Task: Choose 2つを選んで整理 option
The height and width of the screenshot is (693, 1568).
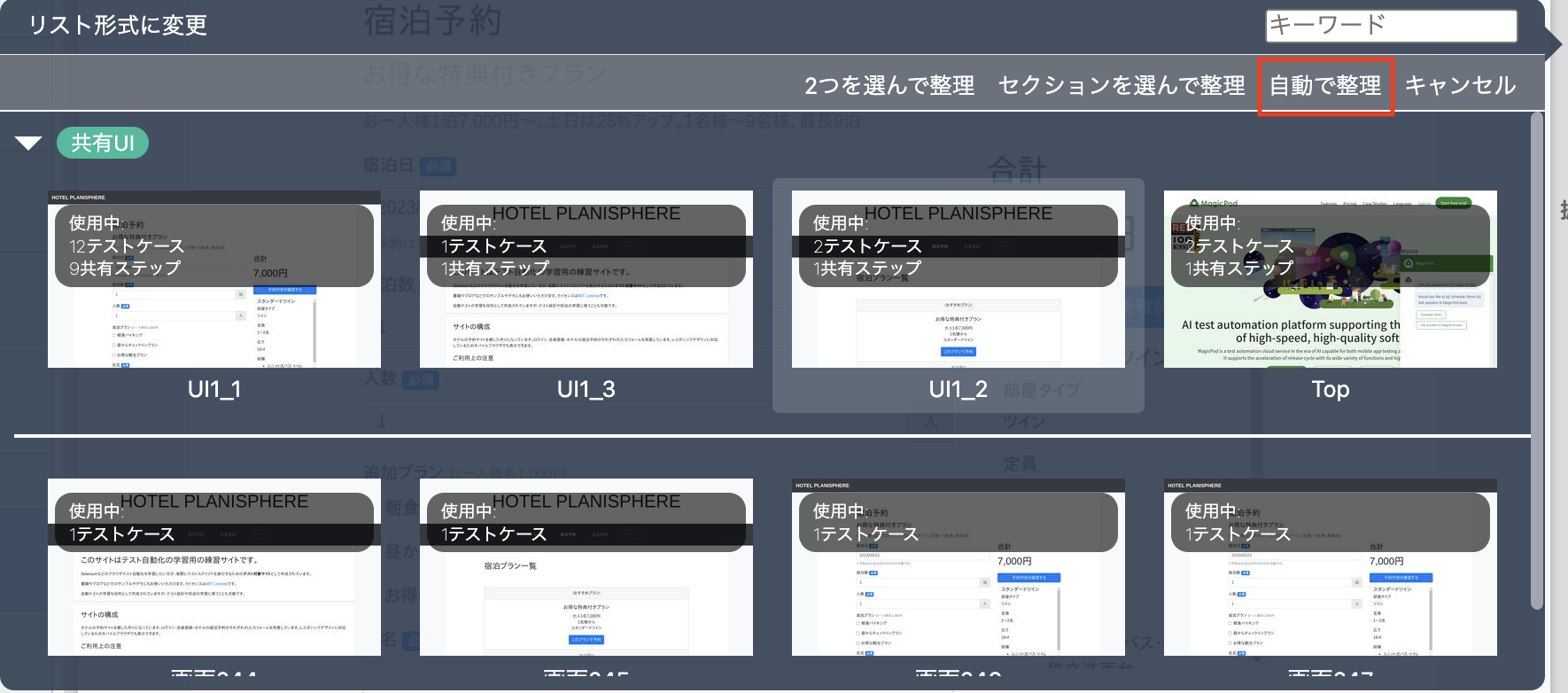Action: pyautogui.click(x=889, y=85)
